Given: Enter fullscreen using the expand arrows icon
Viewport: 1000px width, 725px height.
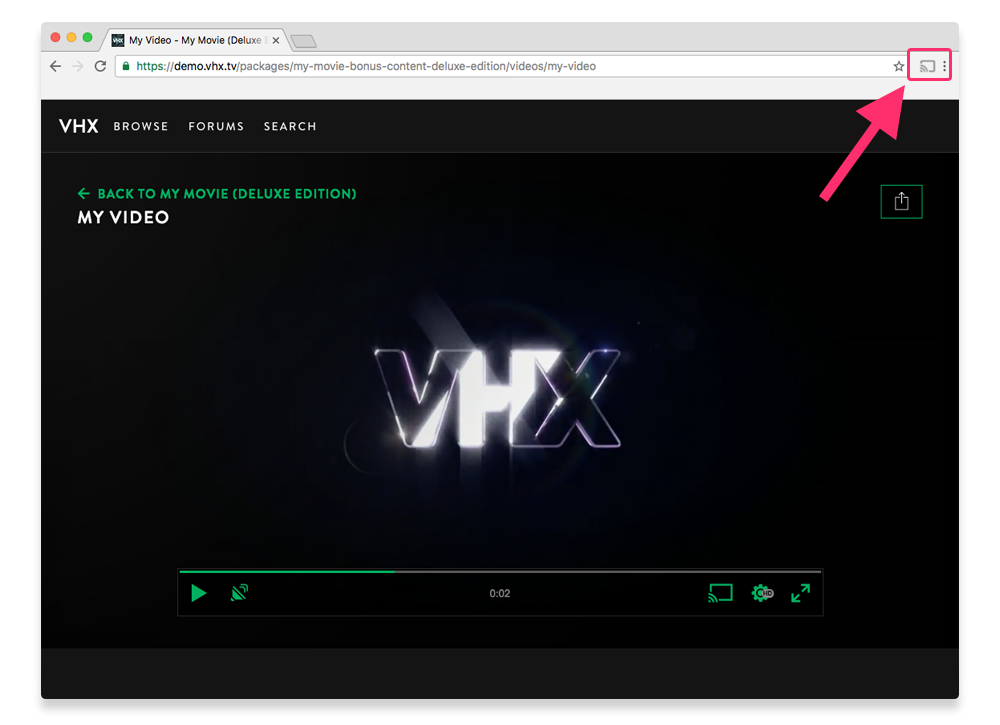Looking at the screenshot, I should click(800, 592).
